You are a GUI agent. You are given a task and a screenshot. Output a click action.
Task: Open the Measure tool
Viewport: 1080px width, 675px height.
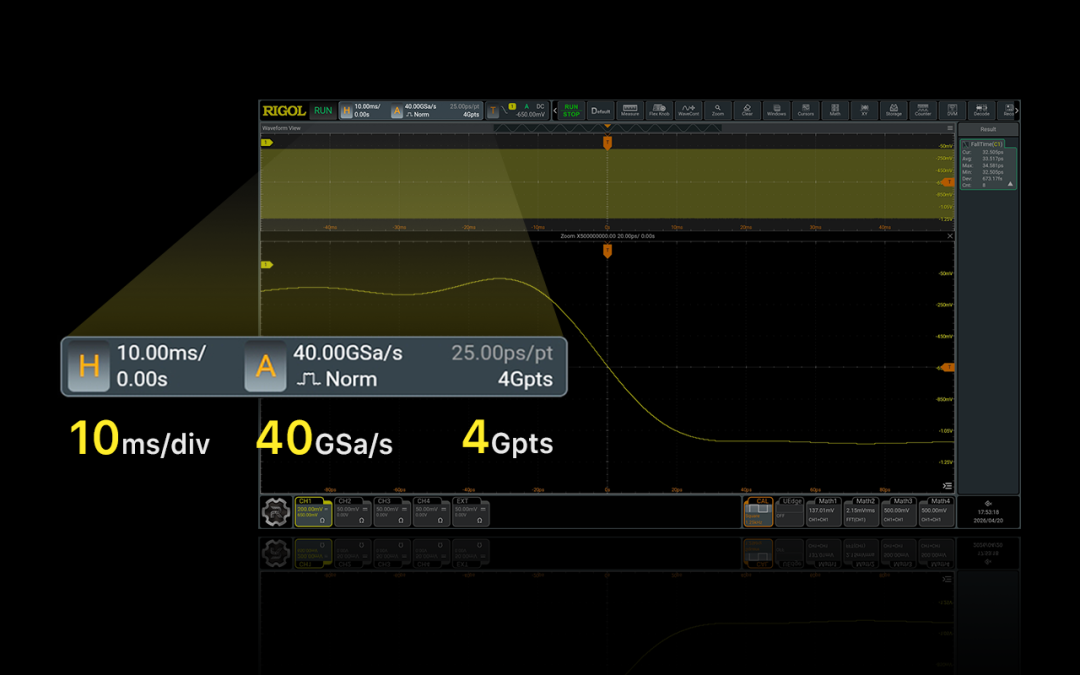tap(630, 110)
